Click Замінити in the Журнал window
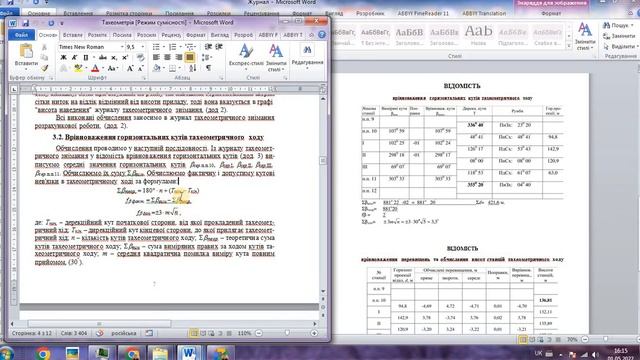Viewport: 640px width, 360px height. click(619, 36)
